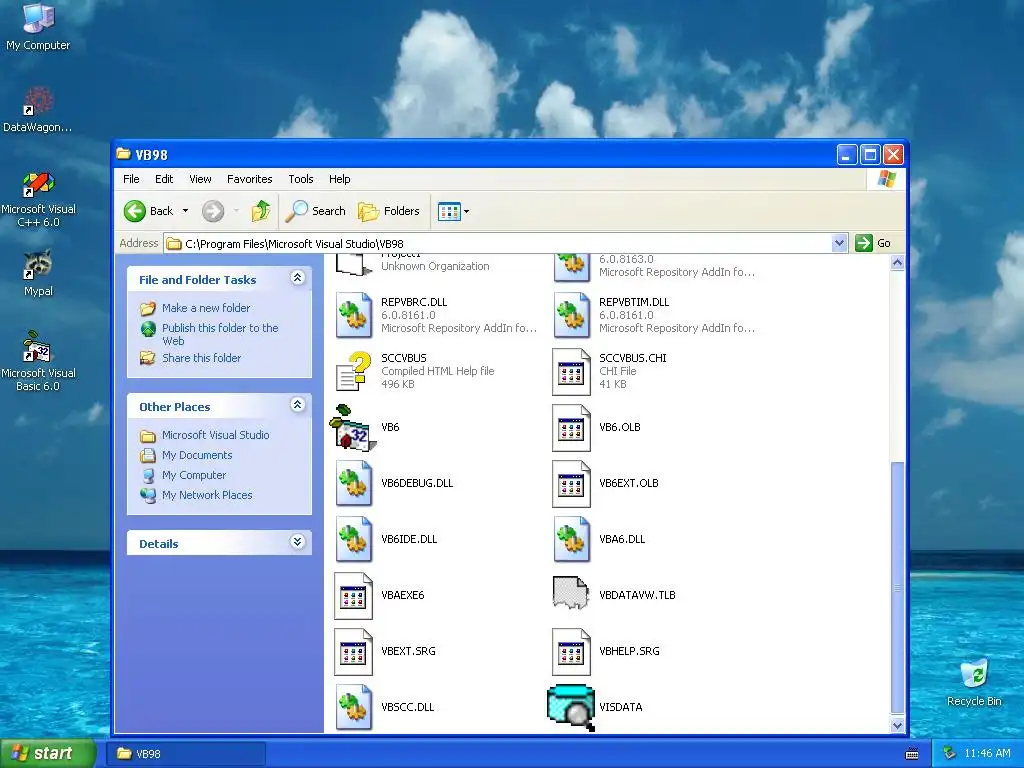Select the VISDATA program icon
Image resolution: width=1024 pixels, height=768 pixels.
[571, 707]
